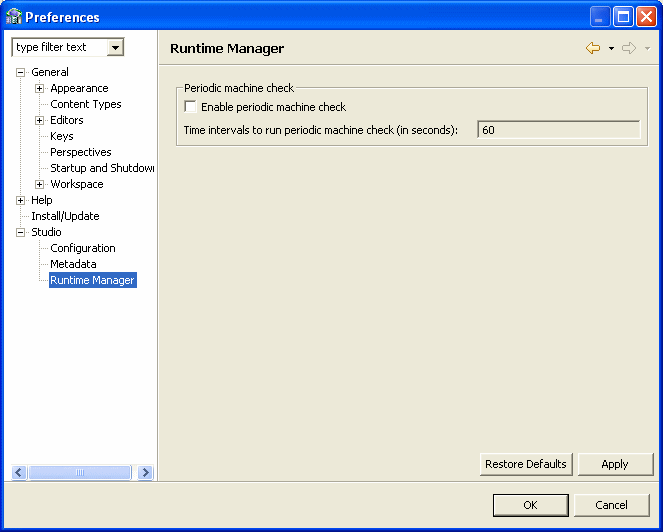Click the Apply button

click(615, 464)
